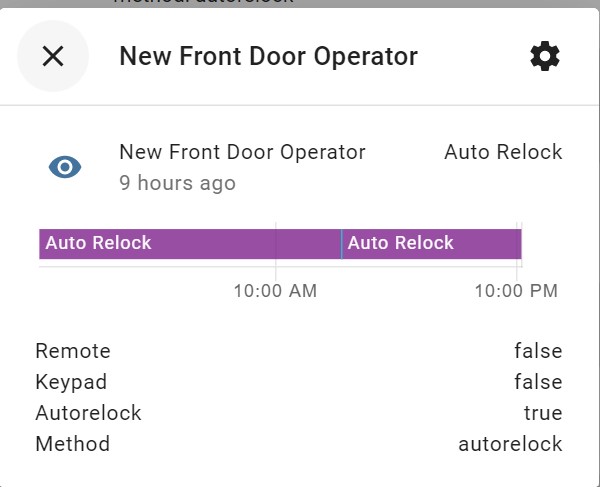Select the Remote attribute label
The height and width of the screenshot is (487, 600).
(x=73, y=351)
